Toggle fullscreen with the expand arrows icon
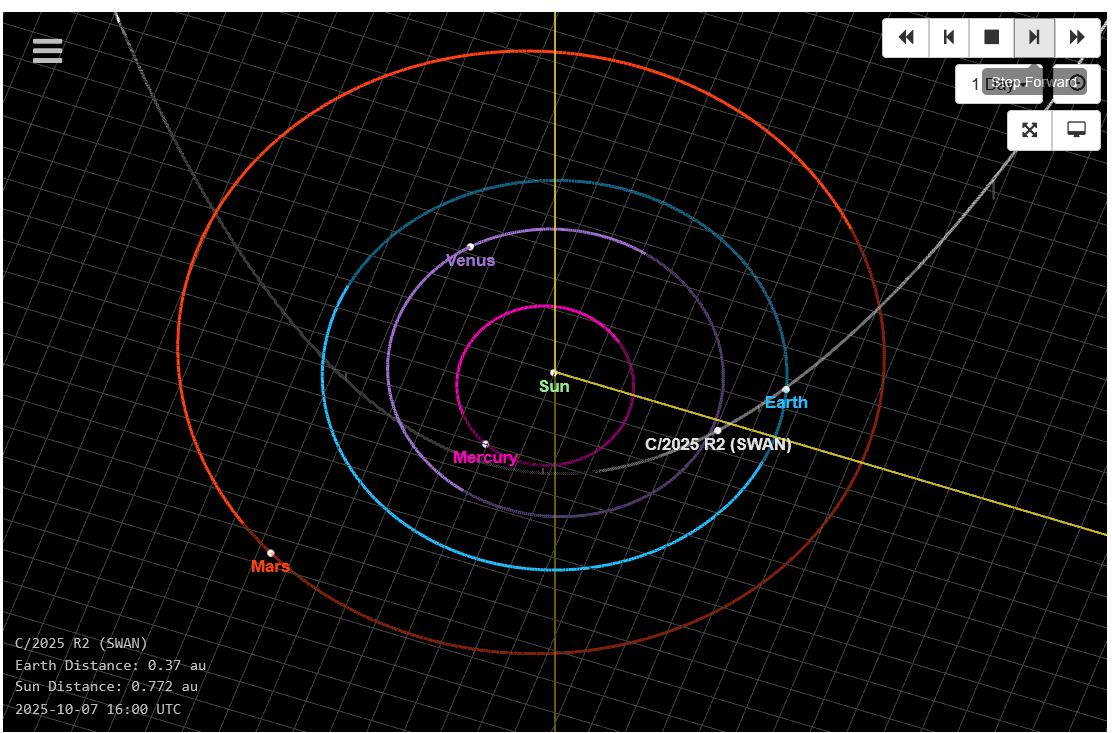 pyautogui.click(x=1030, y=130)
